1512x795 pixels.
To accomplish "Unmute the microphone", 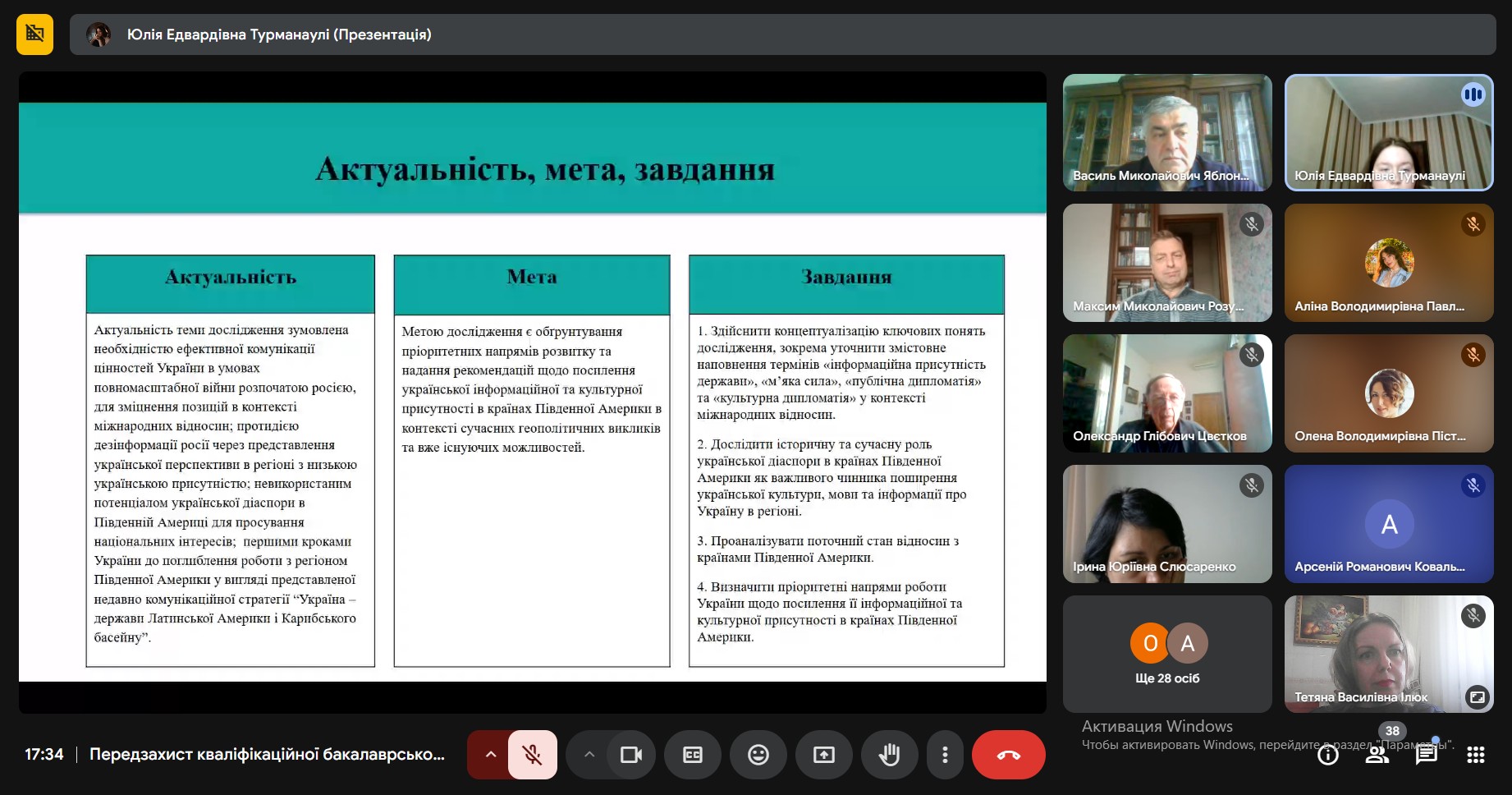I will click(532, 755).
